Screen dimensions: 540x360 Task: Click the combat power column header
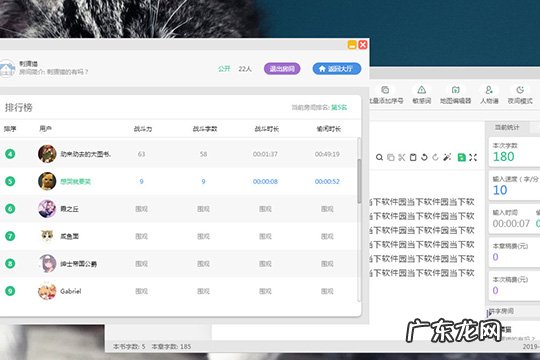pyautogui.click(x=143, y=129)
